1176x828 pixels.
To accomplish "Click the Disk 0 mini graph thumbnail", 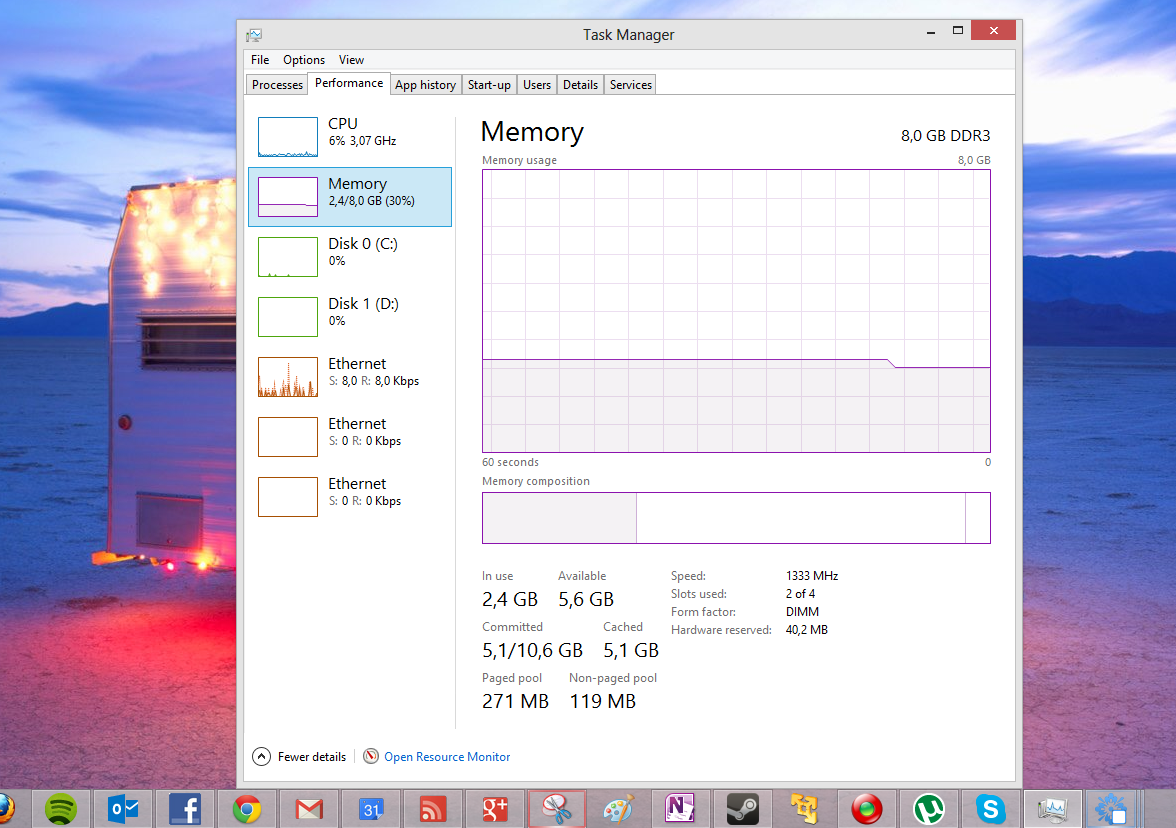I will point(288,256).
